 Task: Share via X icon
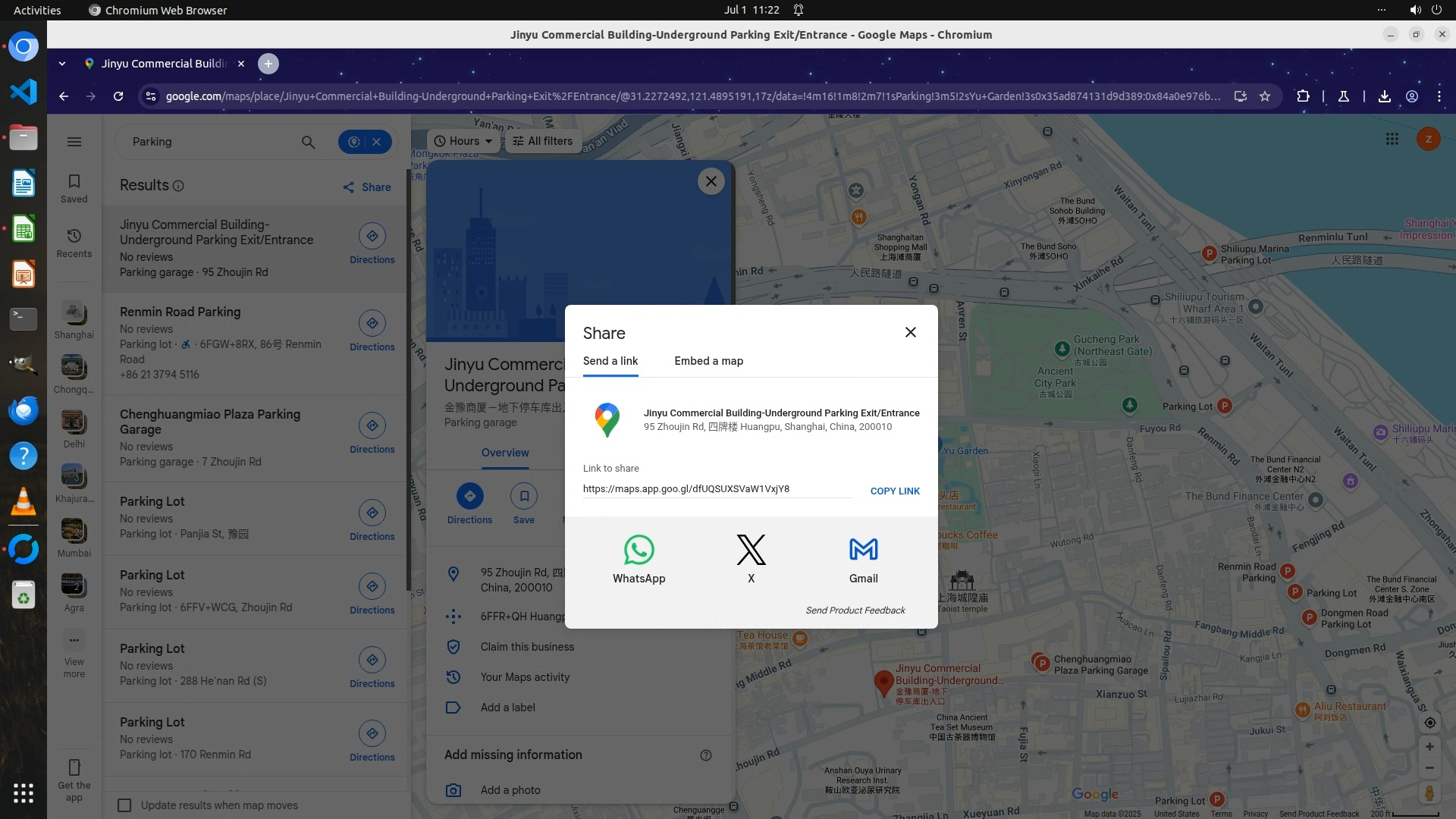pyautogui.click(x=751, y=551)
